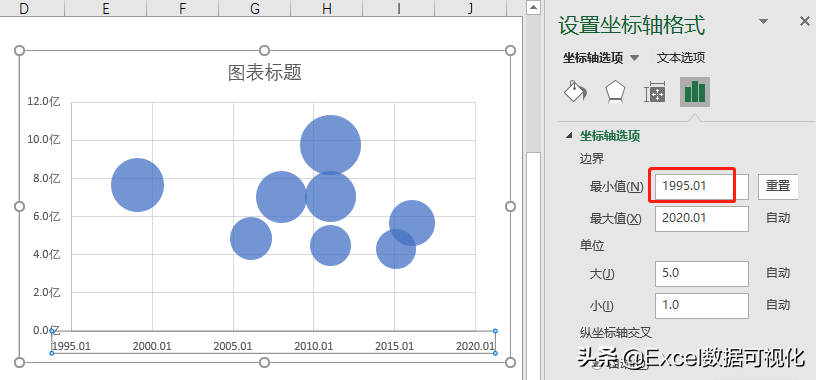Click the major unit field showing 5.0
Image resolution: width=816 pixels, height=380 pixels.
(702, 274)
